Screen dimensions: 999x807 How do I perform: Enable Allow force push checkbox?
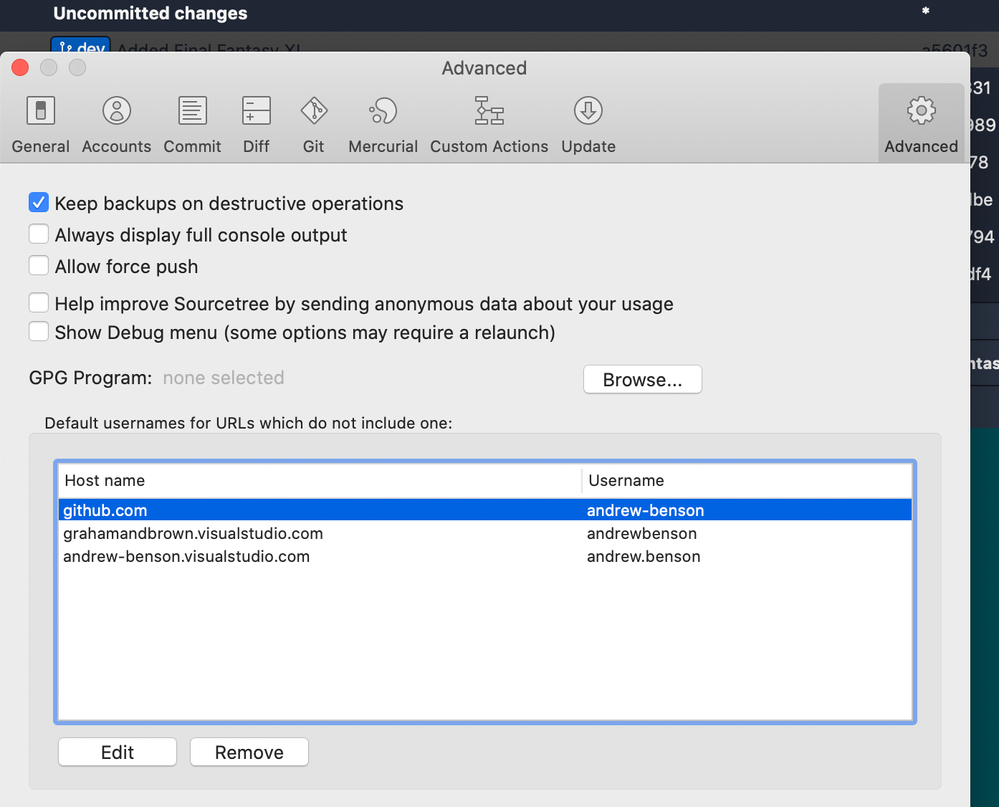[38, 266]
